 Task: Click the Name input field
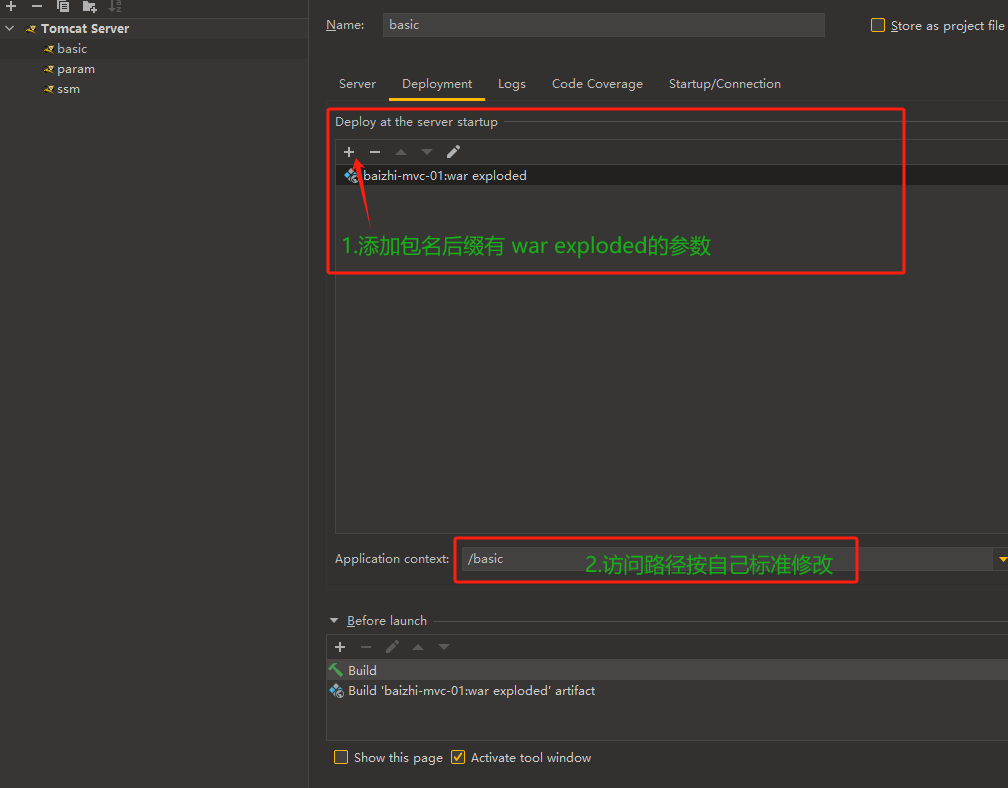(x=603, y=25)
